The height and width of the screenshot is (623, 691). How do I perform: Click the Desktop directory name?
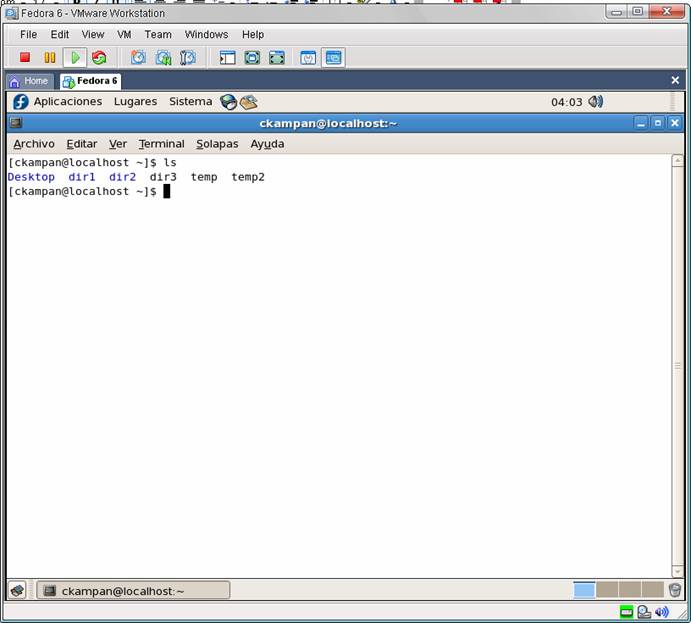click(31, 177)
